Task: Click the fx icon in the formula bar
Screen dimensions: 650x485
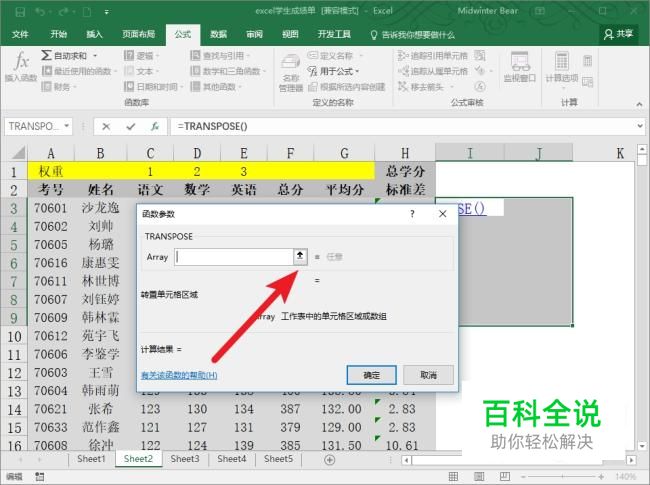Action: [155, 127]
